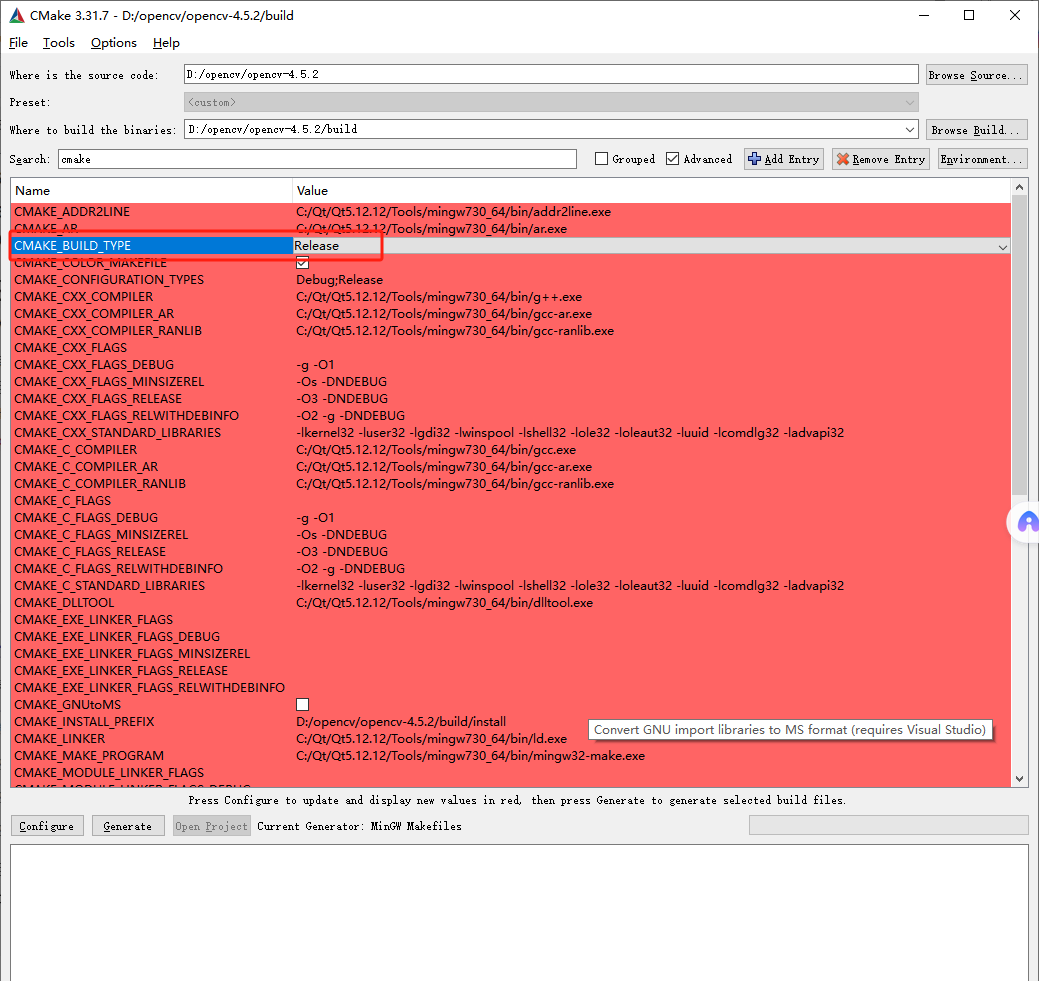Click the Environment button
Screen dimensions: 1039x981
pos(983,159)
